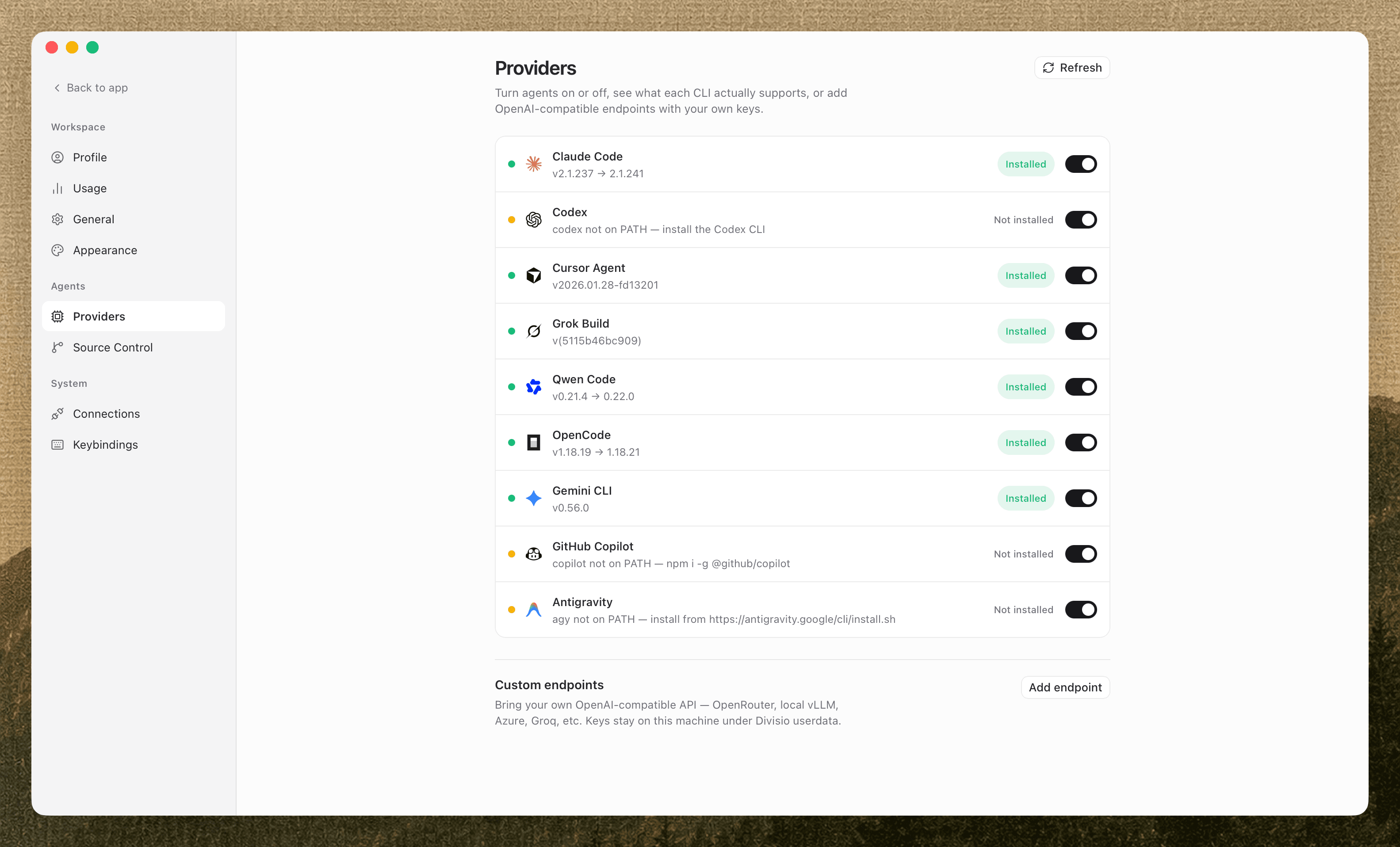Click the Source Control branch icon
Image resolution: width=1400 pixels, height=847 pixels.
coord(57,347)
